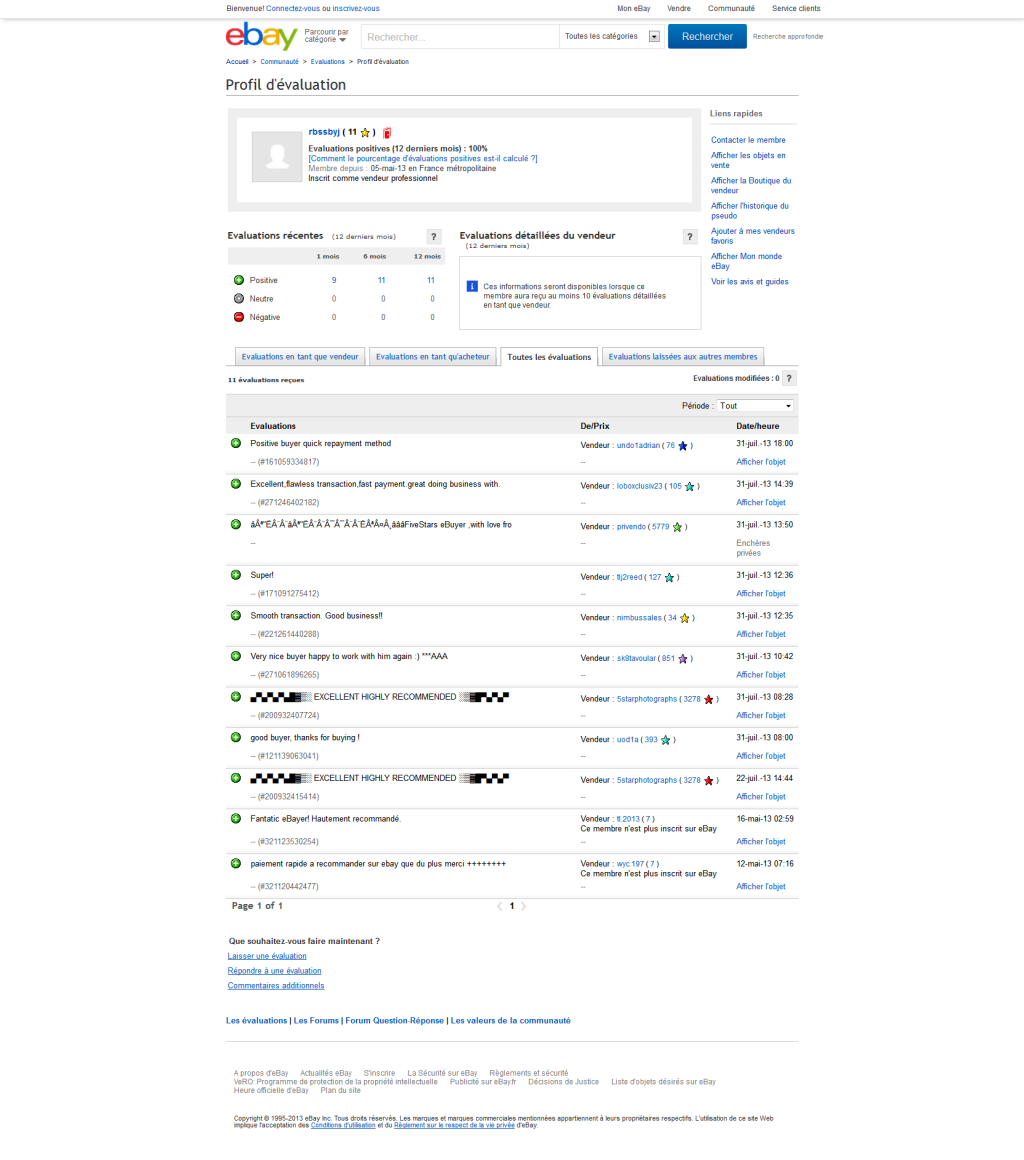Screen dimensions: 1024x1160
Task: Click the yellow star next to rbssbyj's score
Action: point(365,133)
